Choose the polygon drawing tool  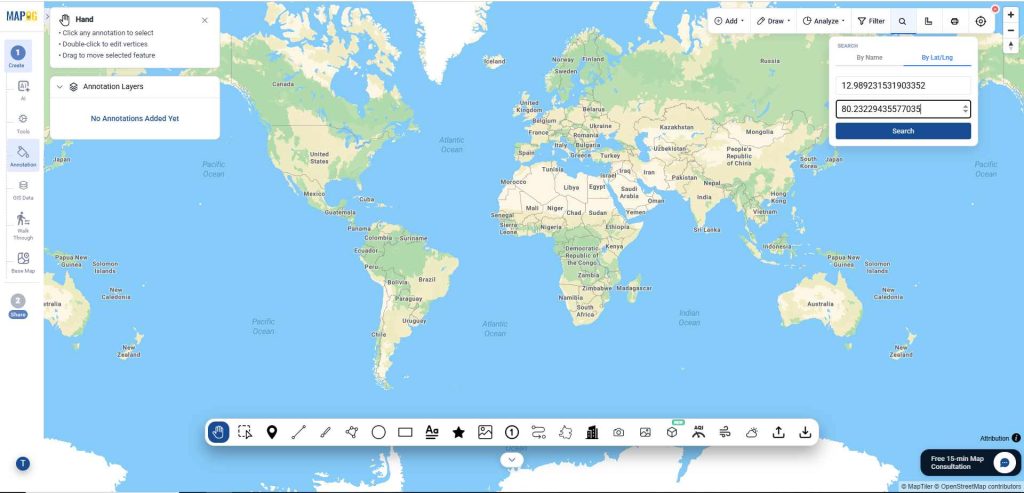coord(352,432)
